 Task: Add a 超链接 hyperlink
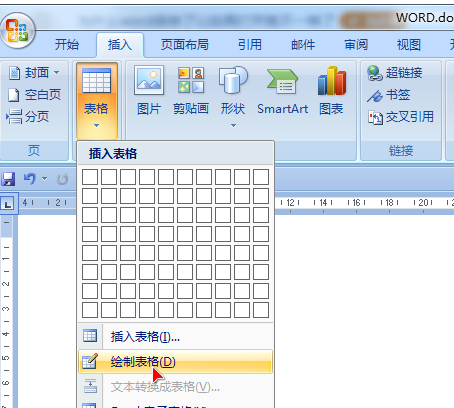coord(395,73)
